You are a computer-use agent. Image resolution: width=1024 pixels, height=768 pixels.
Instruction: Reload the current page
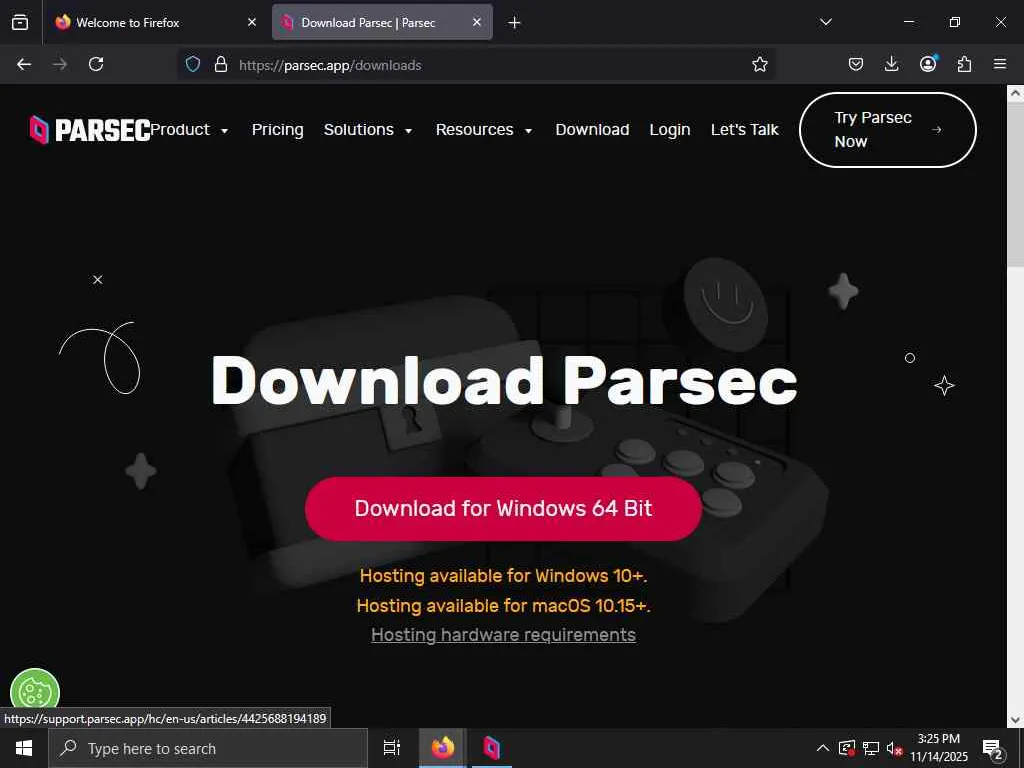96,64
